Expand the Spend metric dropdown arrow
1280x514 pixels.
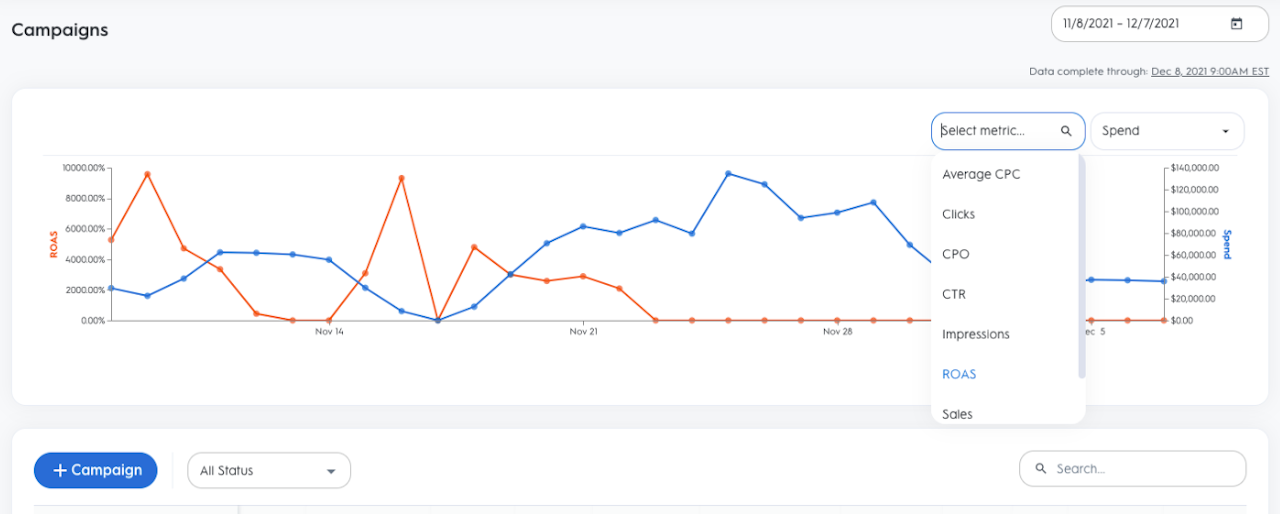pyautogui.click(x=1225, y=131)
